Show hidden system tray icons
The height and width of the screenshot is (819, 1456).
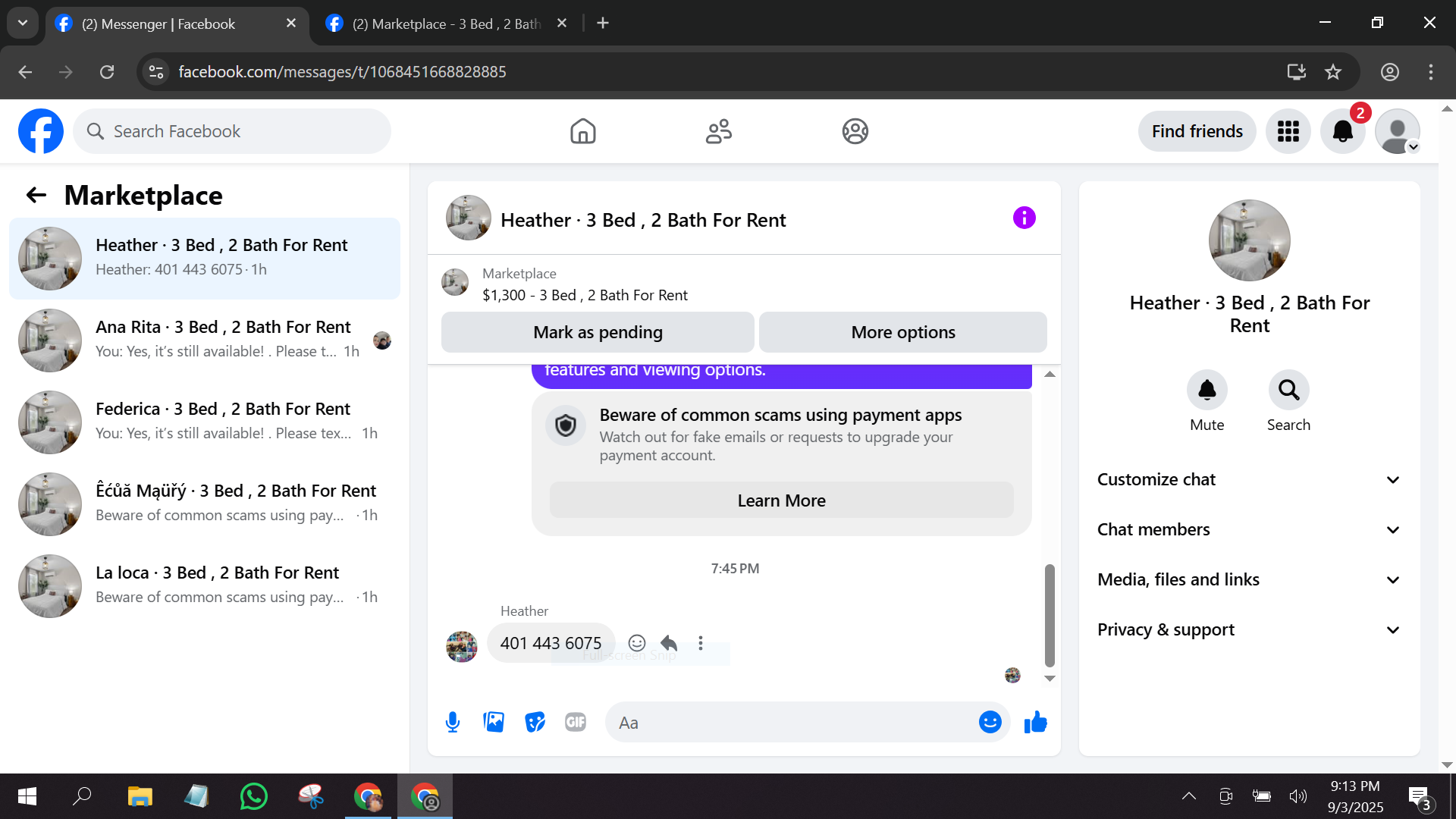coord(1188,795)
